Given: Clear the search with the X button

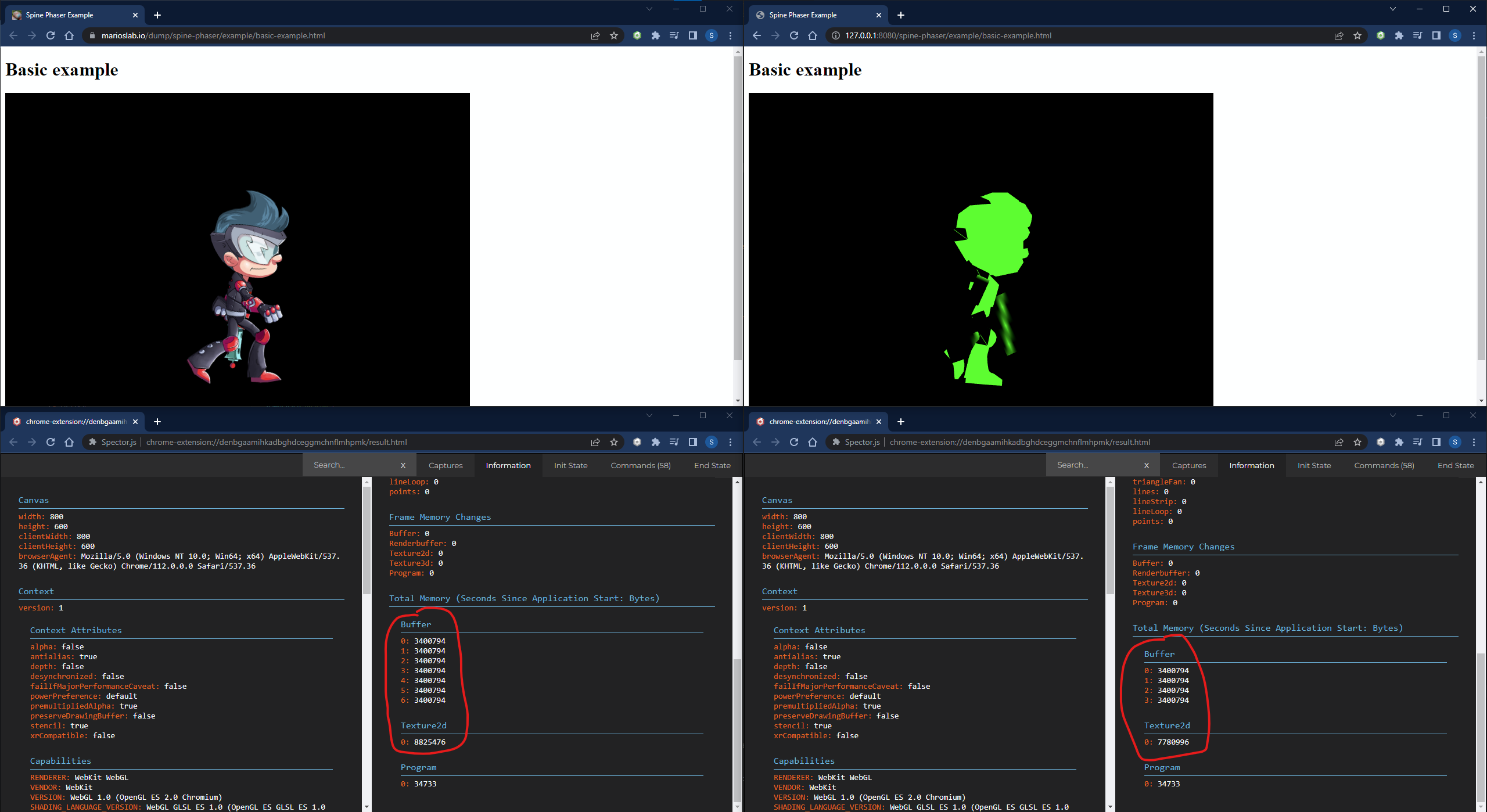Looking at the screenshot, I should pyautogui.click(x=403, y=465).
